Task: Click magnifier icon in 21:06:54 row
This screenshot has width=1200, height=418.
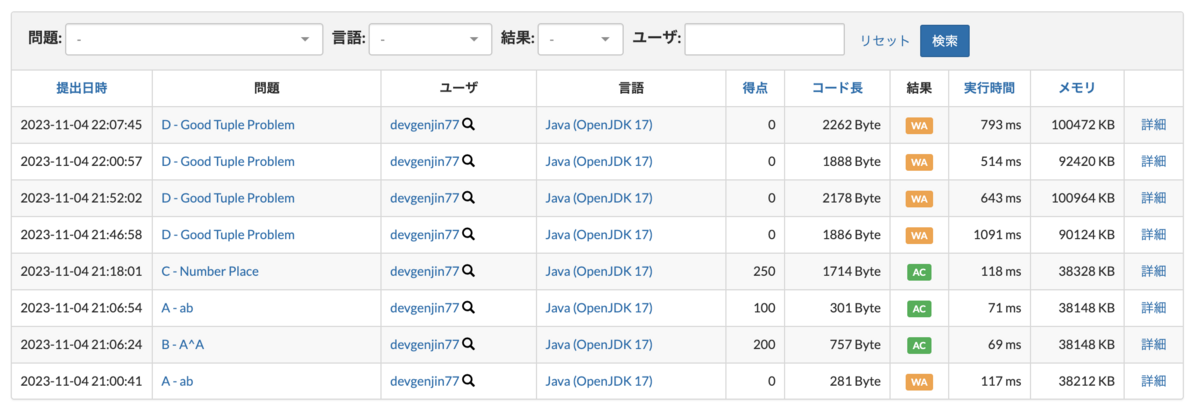Action: coord(468,308)
